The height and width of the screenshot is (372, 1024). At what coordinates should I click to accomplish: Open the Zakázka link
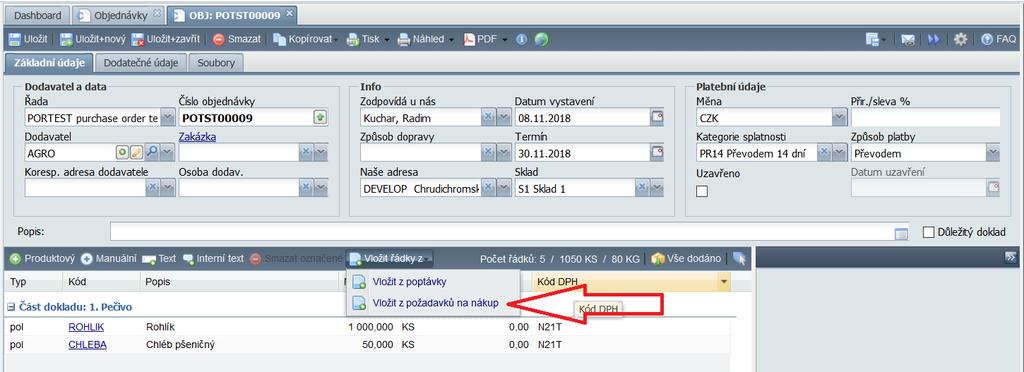pyautogui.click(x=197, y=137)
